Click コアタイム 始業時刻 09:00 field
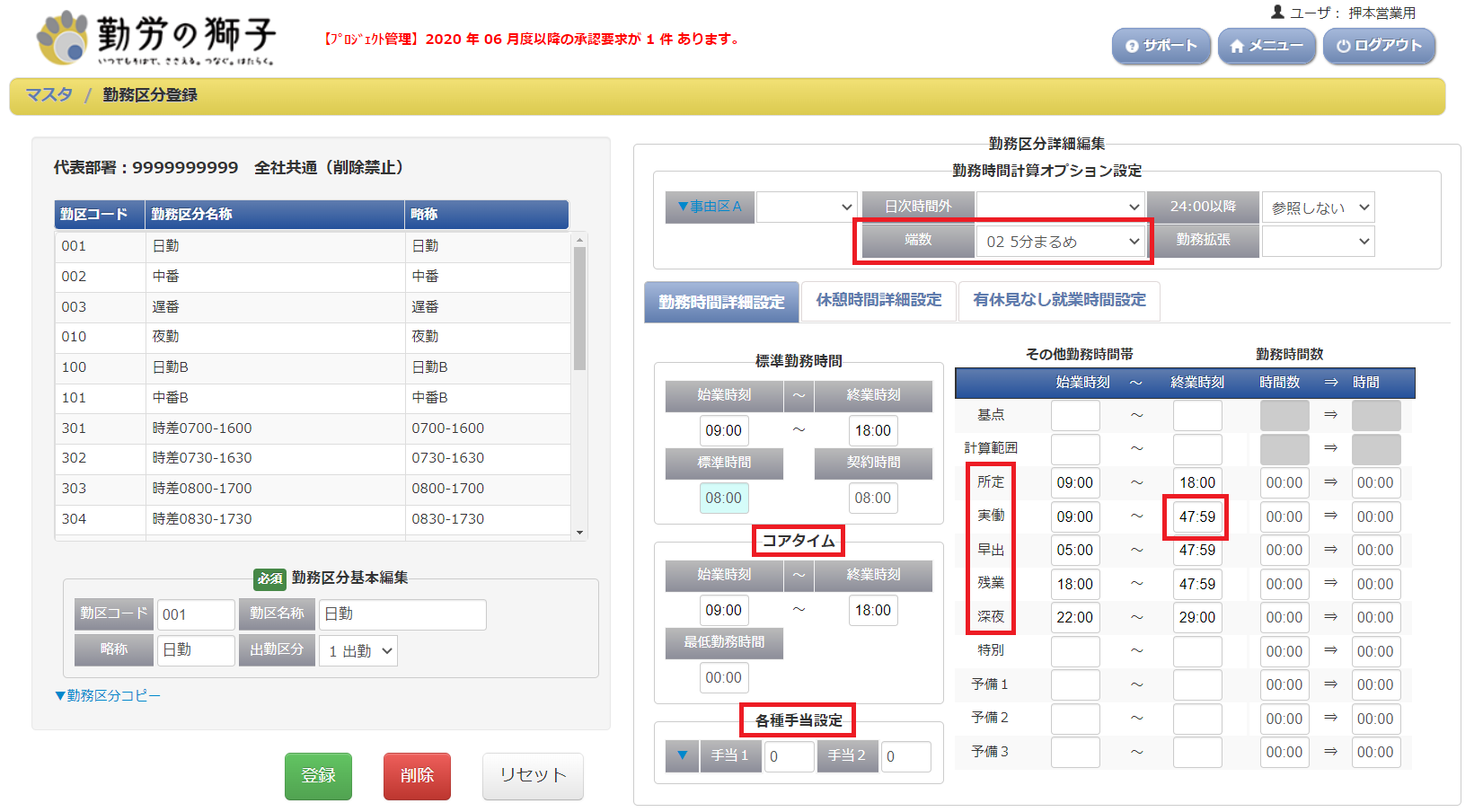1483x812 pixels. pyautogui.click(x=724, y=611)
